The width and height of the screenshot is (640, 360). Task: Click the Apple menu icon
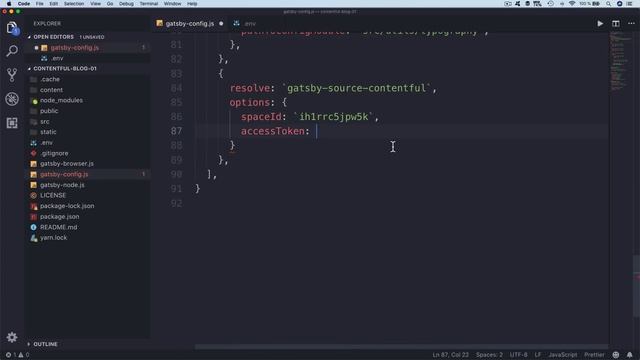coord(9,4)
